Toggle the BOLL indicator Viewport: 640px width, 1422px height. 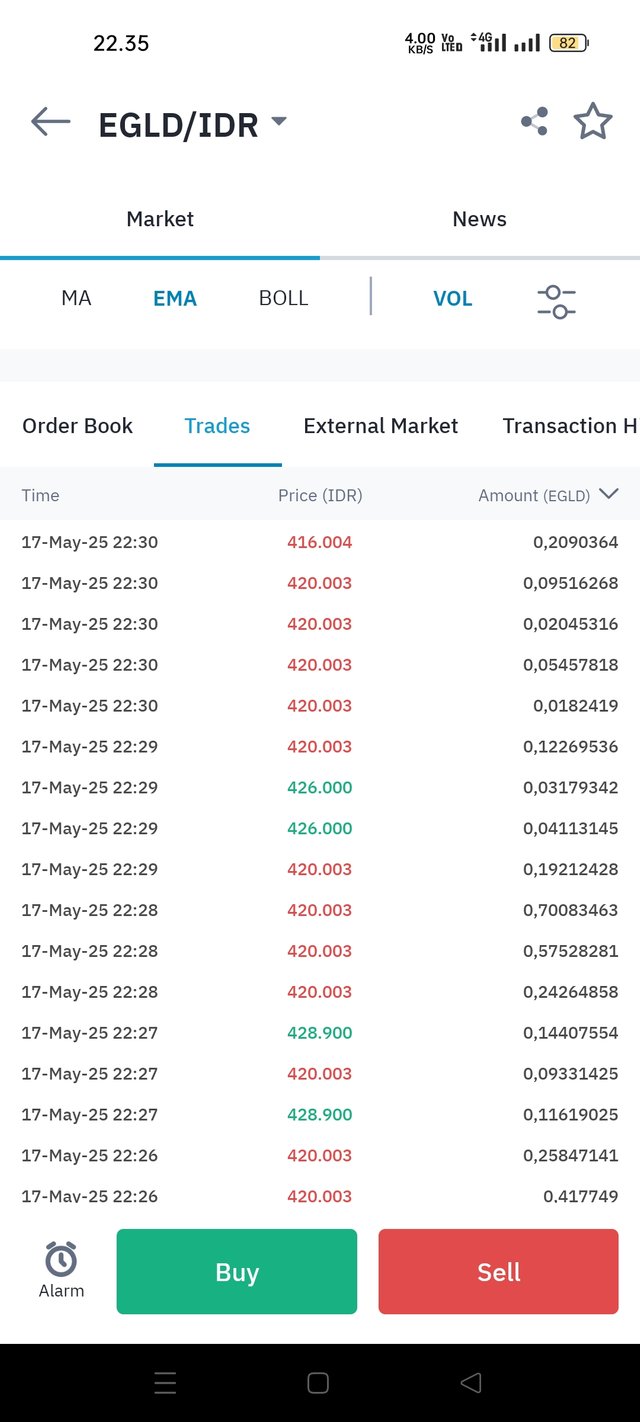[x=283, y=298]
